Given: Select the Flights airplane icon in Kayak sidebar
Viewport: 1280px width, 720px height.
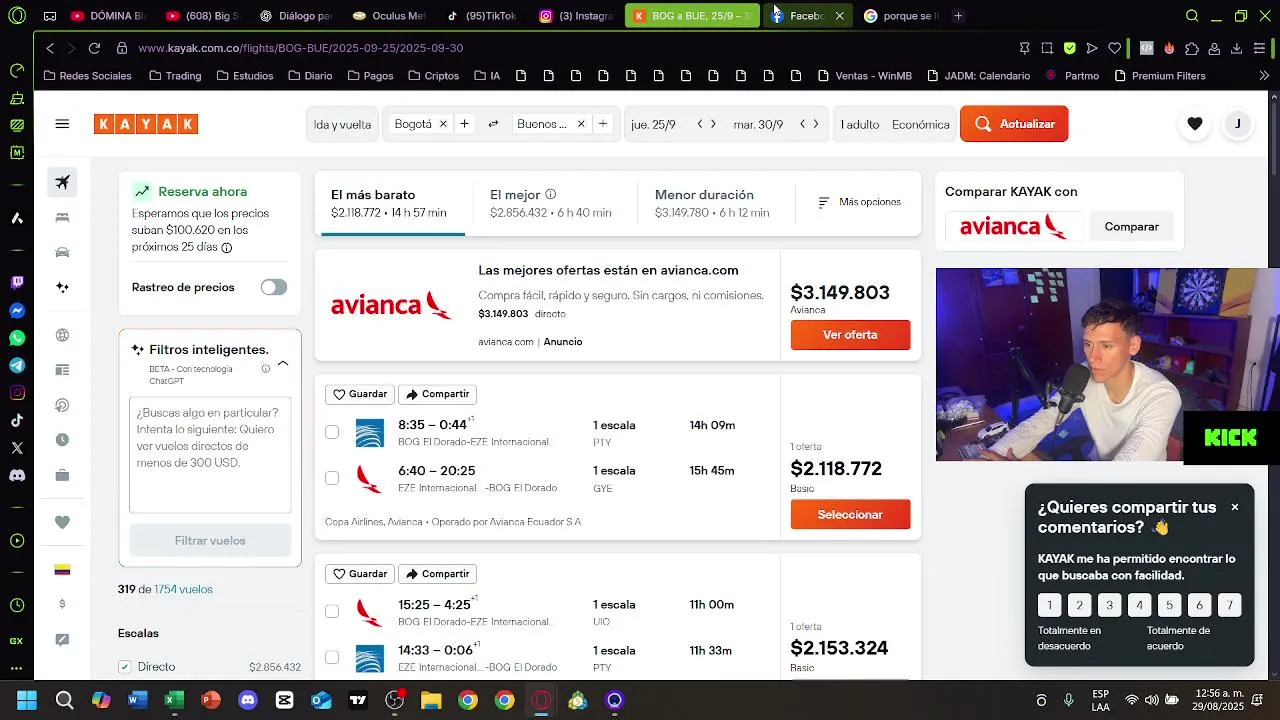Looking at the screenshot, I should tap(62, 182).
